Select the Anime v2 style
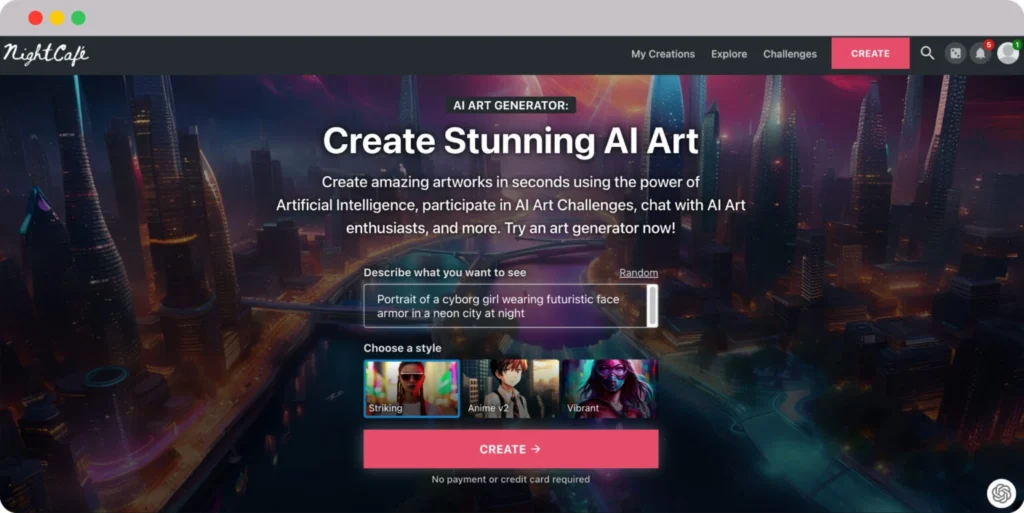Image resolution: width=1024 pixels, height=513 pixels. point(511,388)
